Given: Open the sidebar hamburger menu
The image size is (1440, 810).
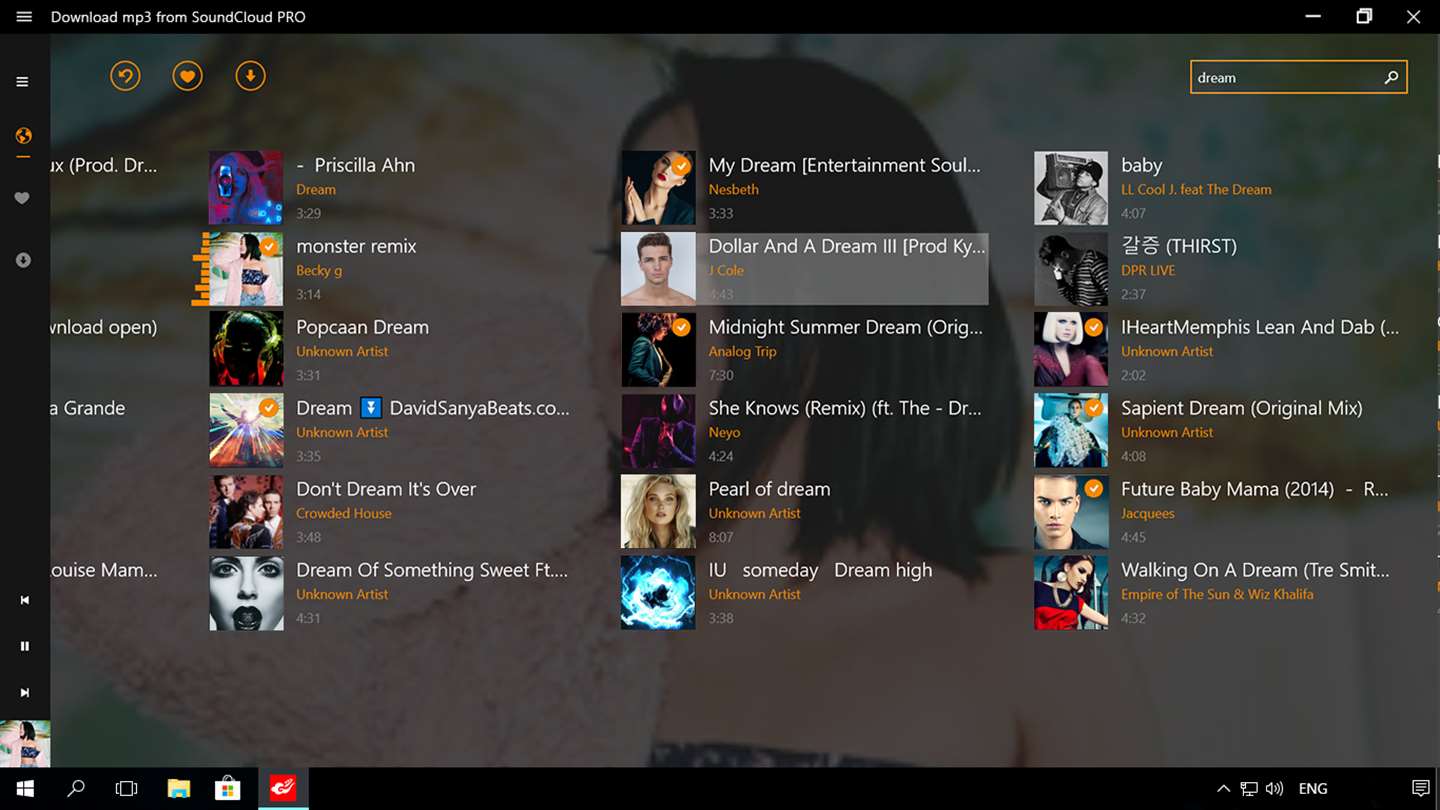Looking at the screenshot, I should point(22,82).
